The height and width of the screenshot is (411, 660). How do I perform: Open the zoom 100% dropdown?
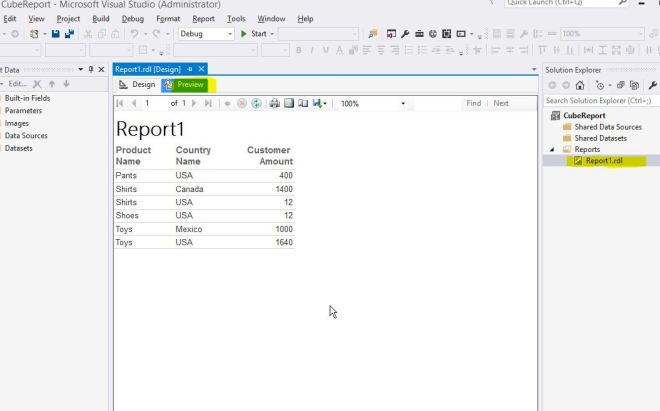click(403, 103)
